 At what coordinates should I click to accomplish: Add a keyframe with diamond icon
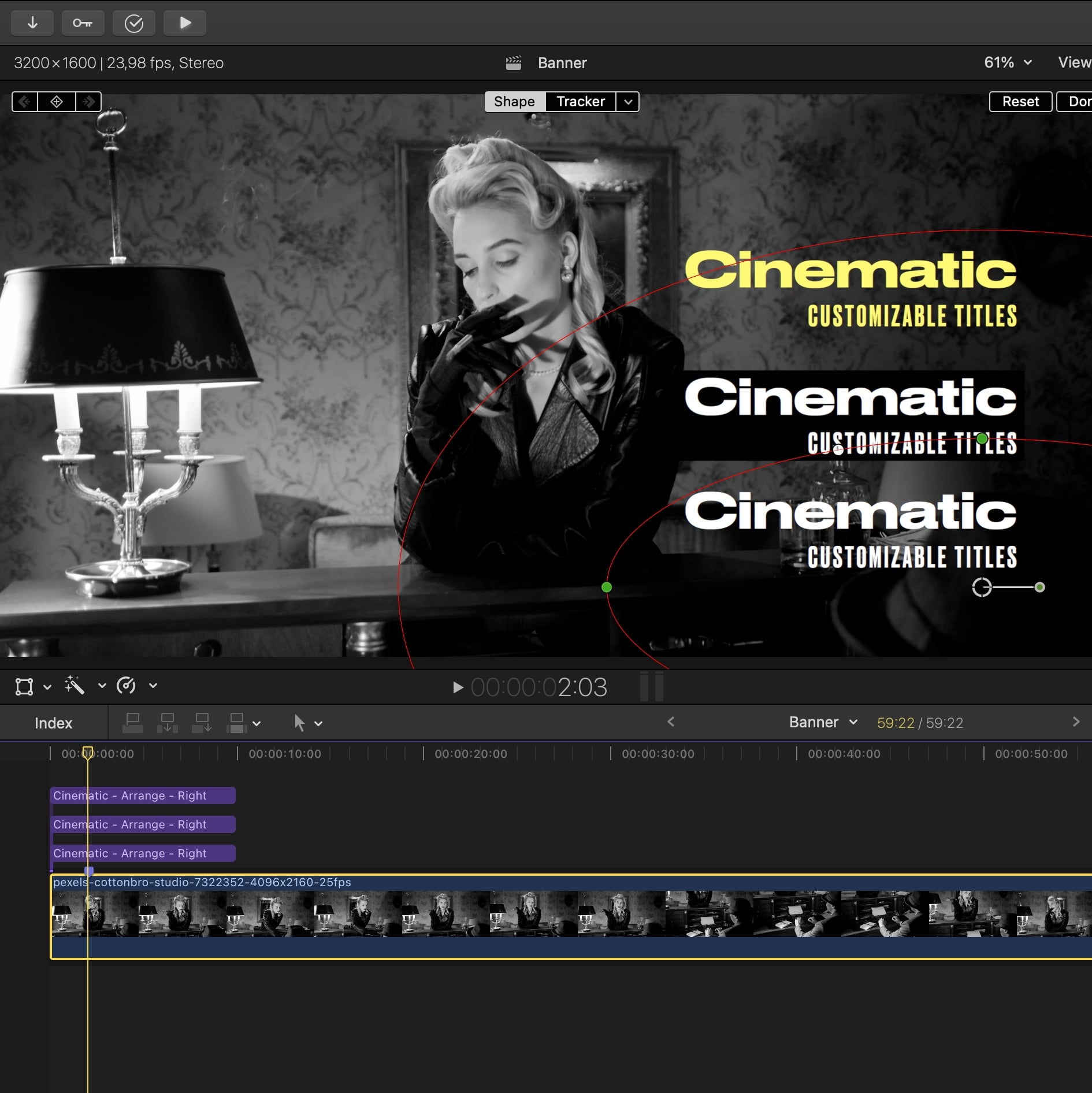[57, 102]
